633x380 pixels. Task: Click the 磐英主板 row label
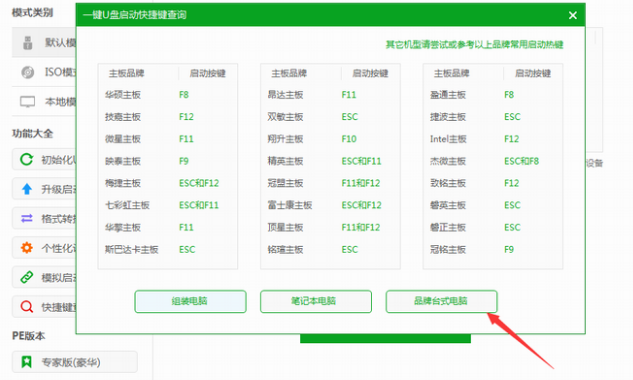448,205
